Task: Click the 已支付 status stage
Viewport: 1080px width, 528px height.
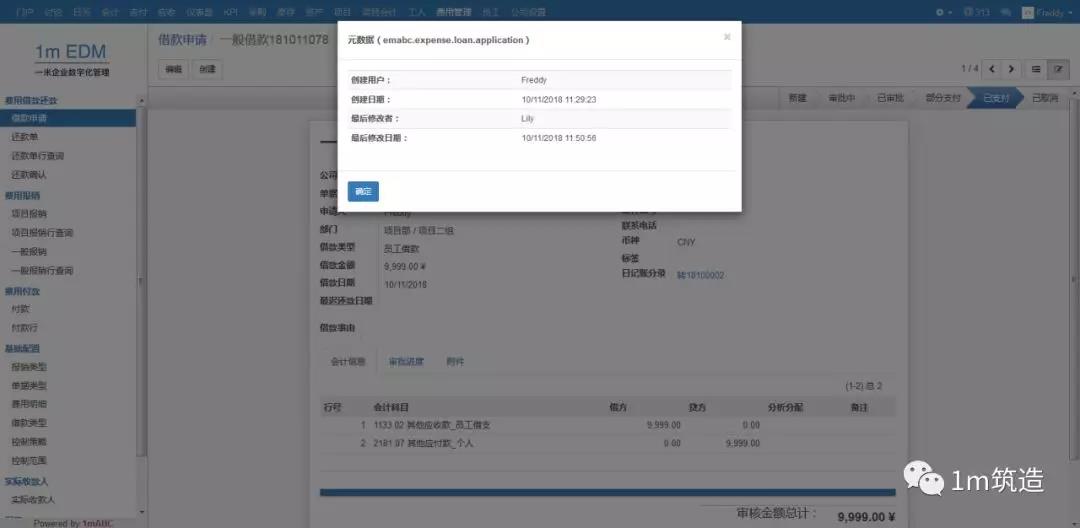Action: [x=996, y=98]
